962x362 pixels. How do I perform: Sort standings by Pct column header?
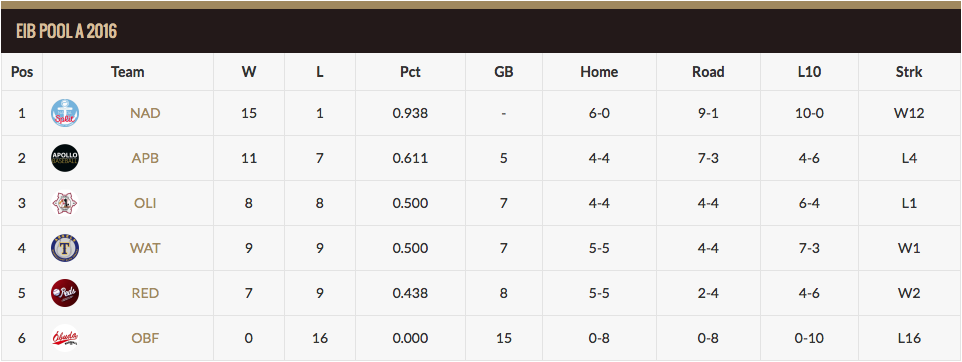click(410, 72)
